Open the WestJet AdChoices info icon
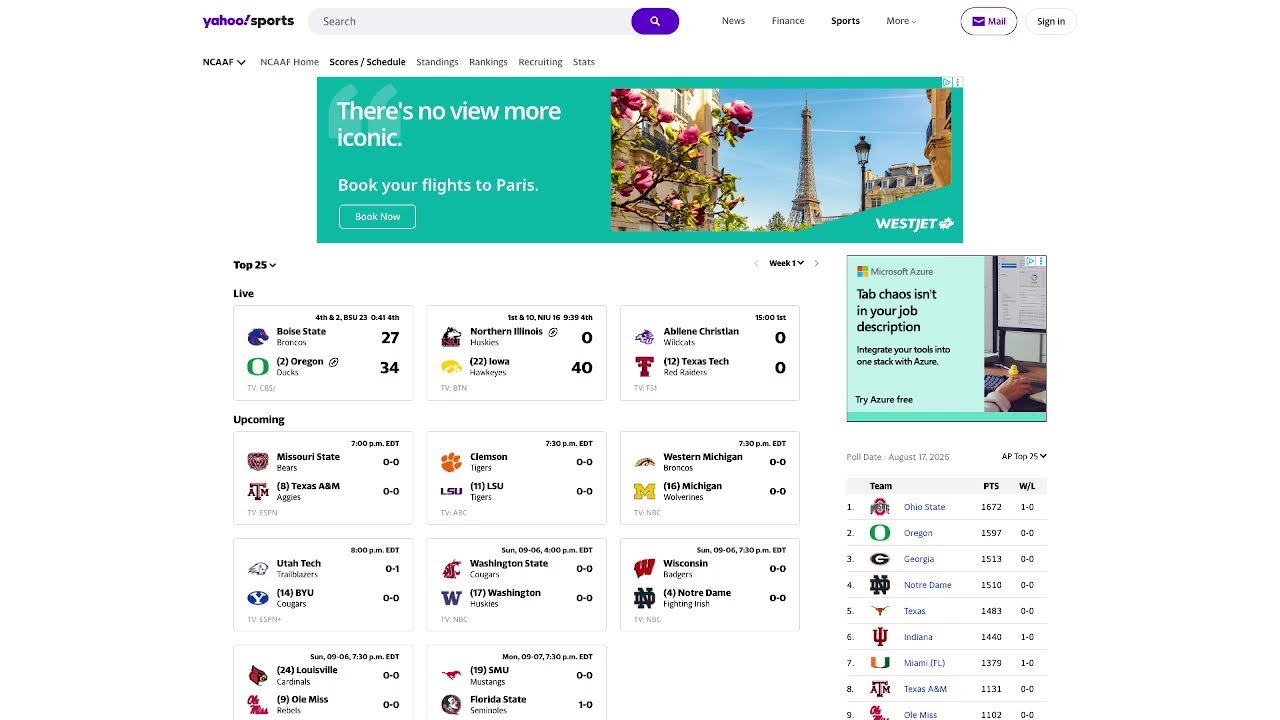The image size is (1280, 720). [x=947, y=82]
